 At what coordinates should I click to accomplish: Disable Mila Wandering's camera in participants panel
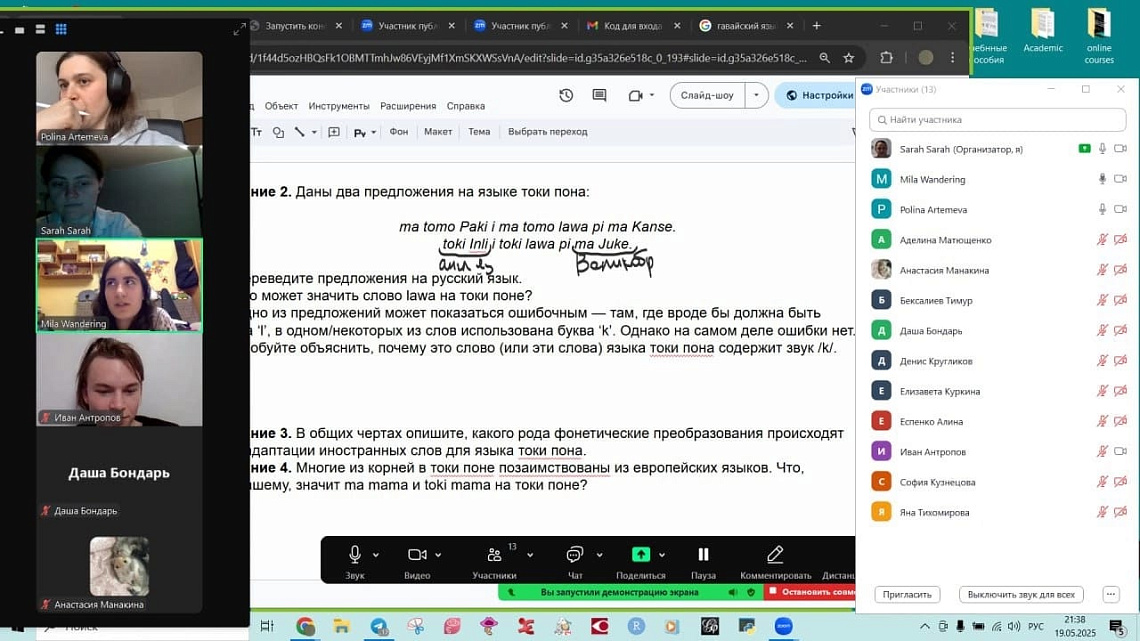click(x=1118, y=178)
